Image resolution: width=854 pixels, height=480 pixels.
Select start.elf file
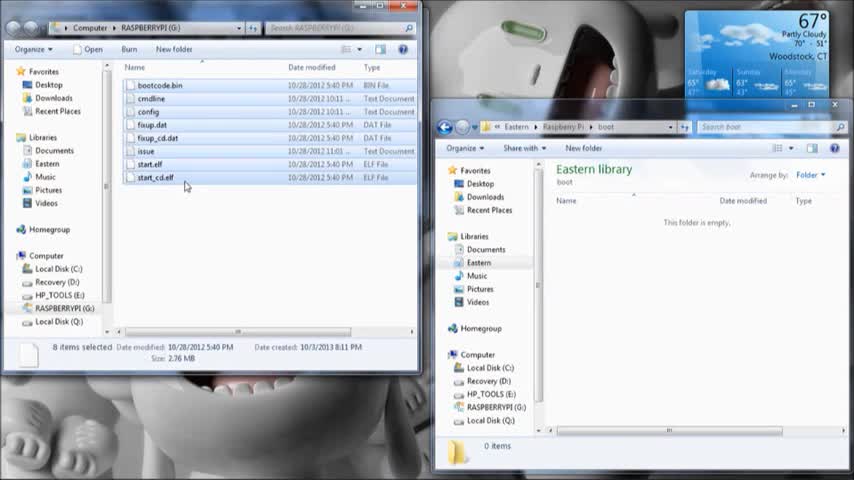tap(270, 164)
